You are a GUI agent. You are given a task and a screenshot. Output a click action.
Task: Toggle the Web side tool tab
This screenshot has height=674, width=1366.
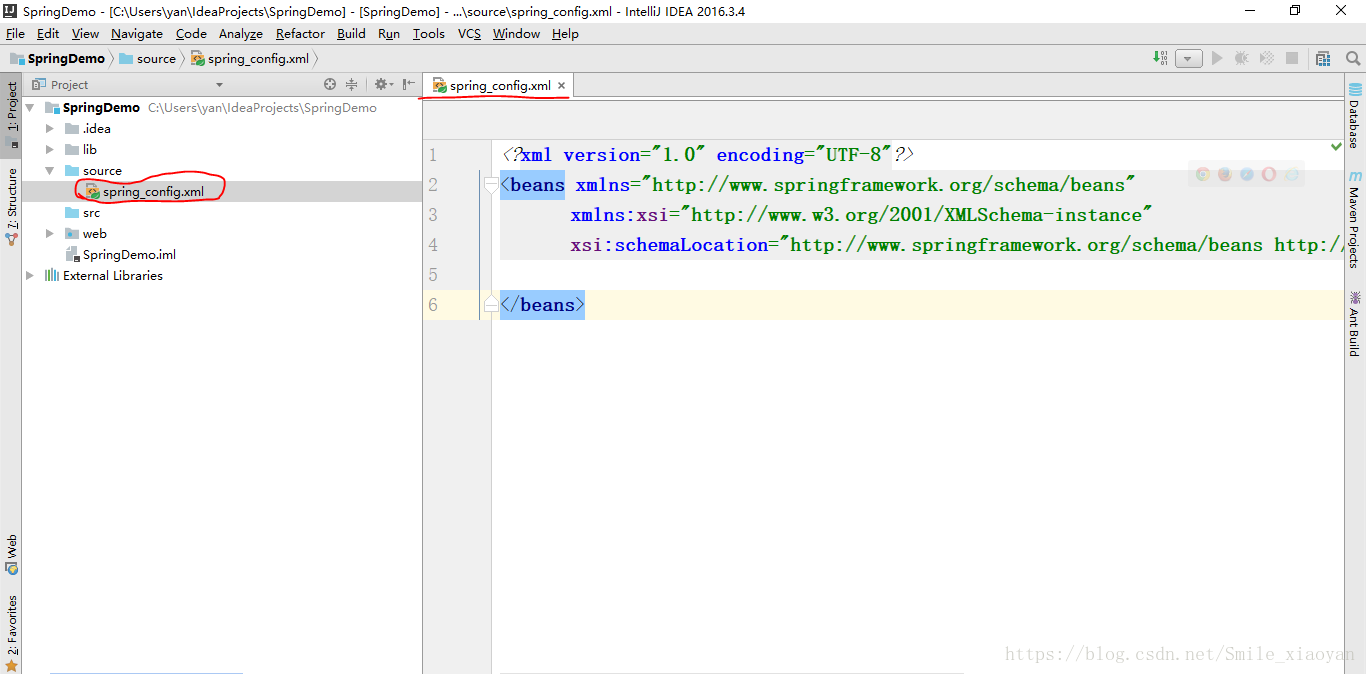pyautogui.click(x=11, y=554)
